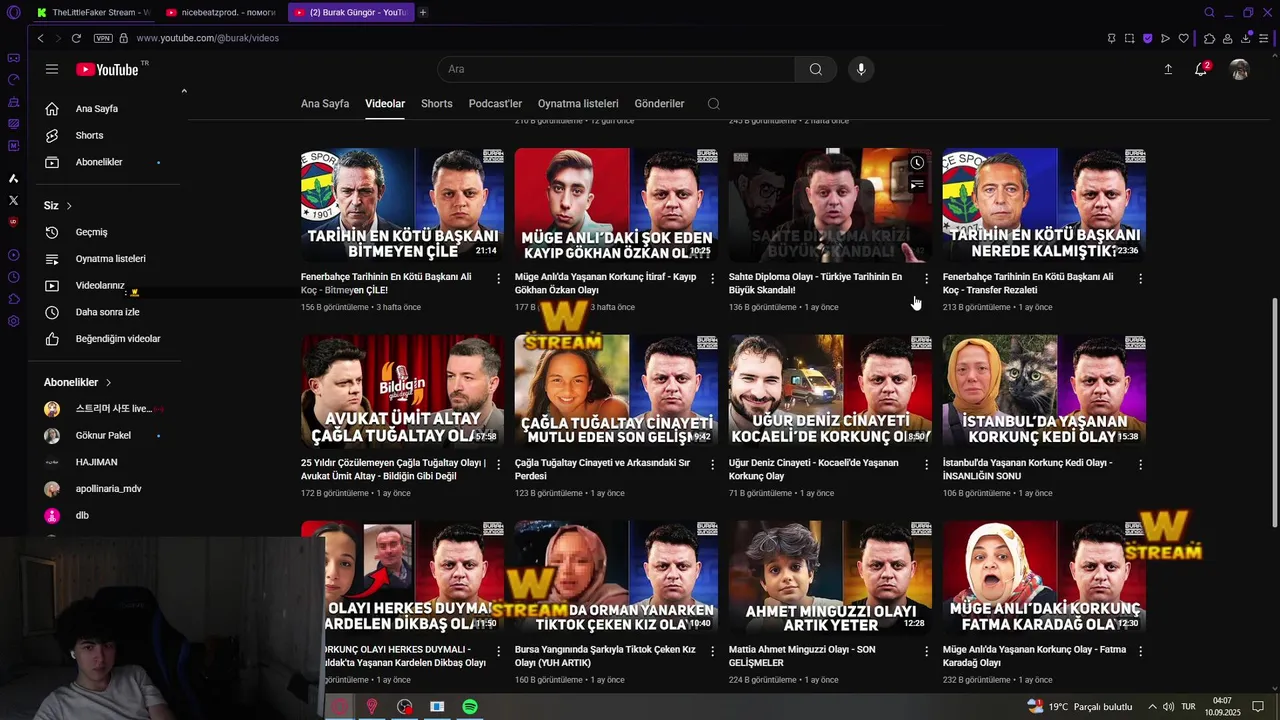Open options menu for Kayıp Gökhan Özkan video
1280x720 pixels.
tap(713, 278)
